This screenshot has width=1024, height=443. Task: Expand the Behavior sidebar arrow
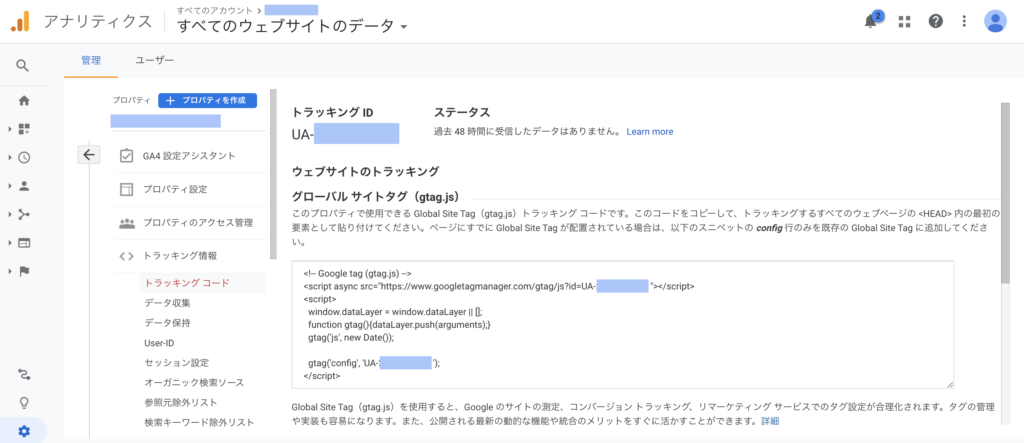tap(10, 243)
